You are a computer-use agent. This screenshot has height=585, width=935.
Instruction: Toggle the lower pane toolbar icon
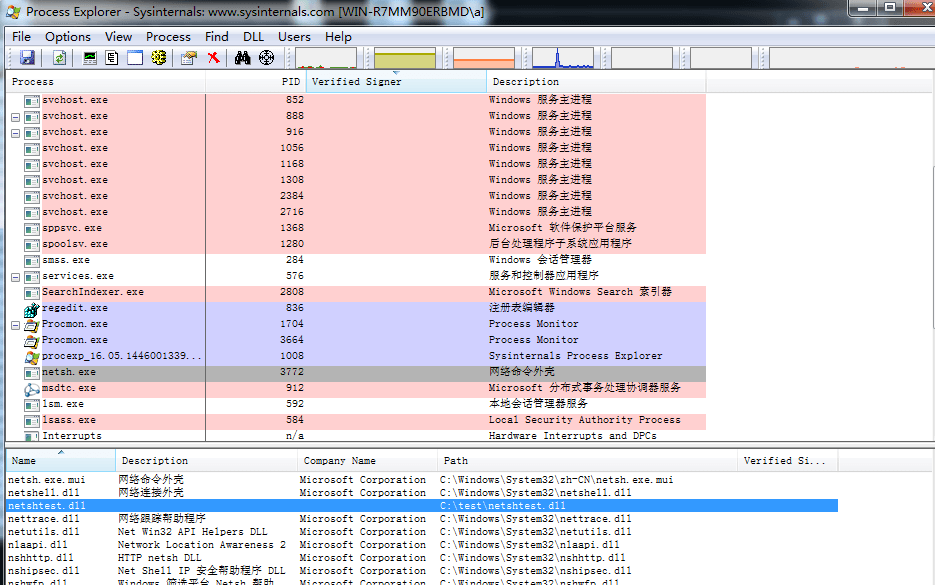point(135,58)
